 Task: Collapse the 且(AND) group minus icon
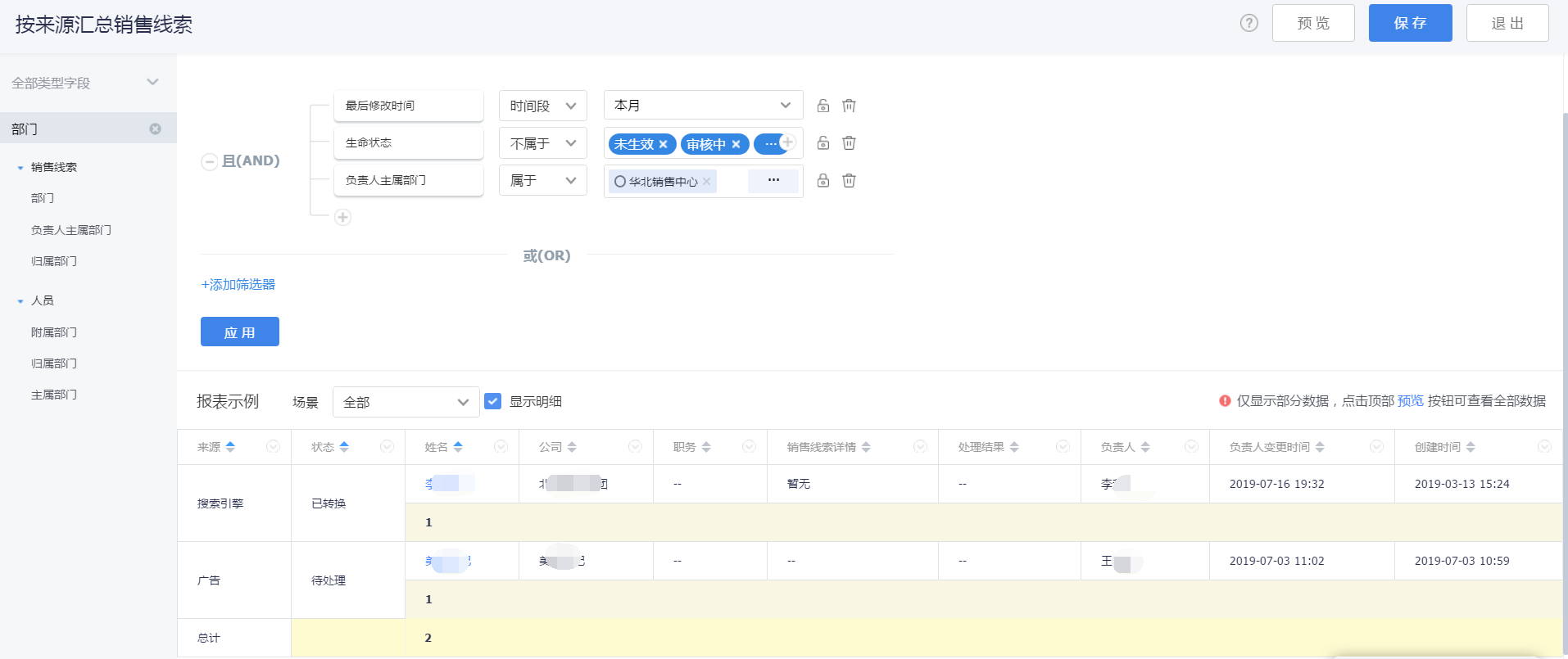tap(209, 161)
